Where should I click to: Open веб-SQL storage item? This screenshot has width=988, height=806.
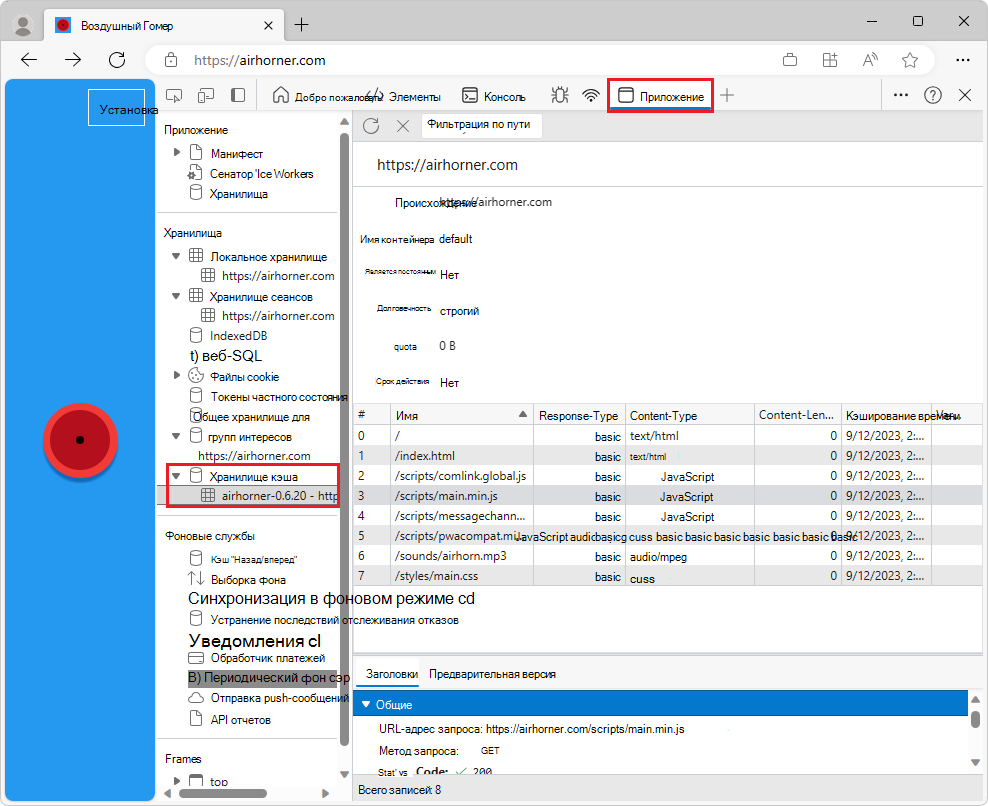click(x=226, y=356)
